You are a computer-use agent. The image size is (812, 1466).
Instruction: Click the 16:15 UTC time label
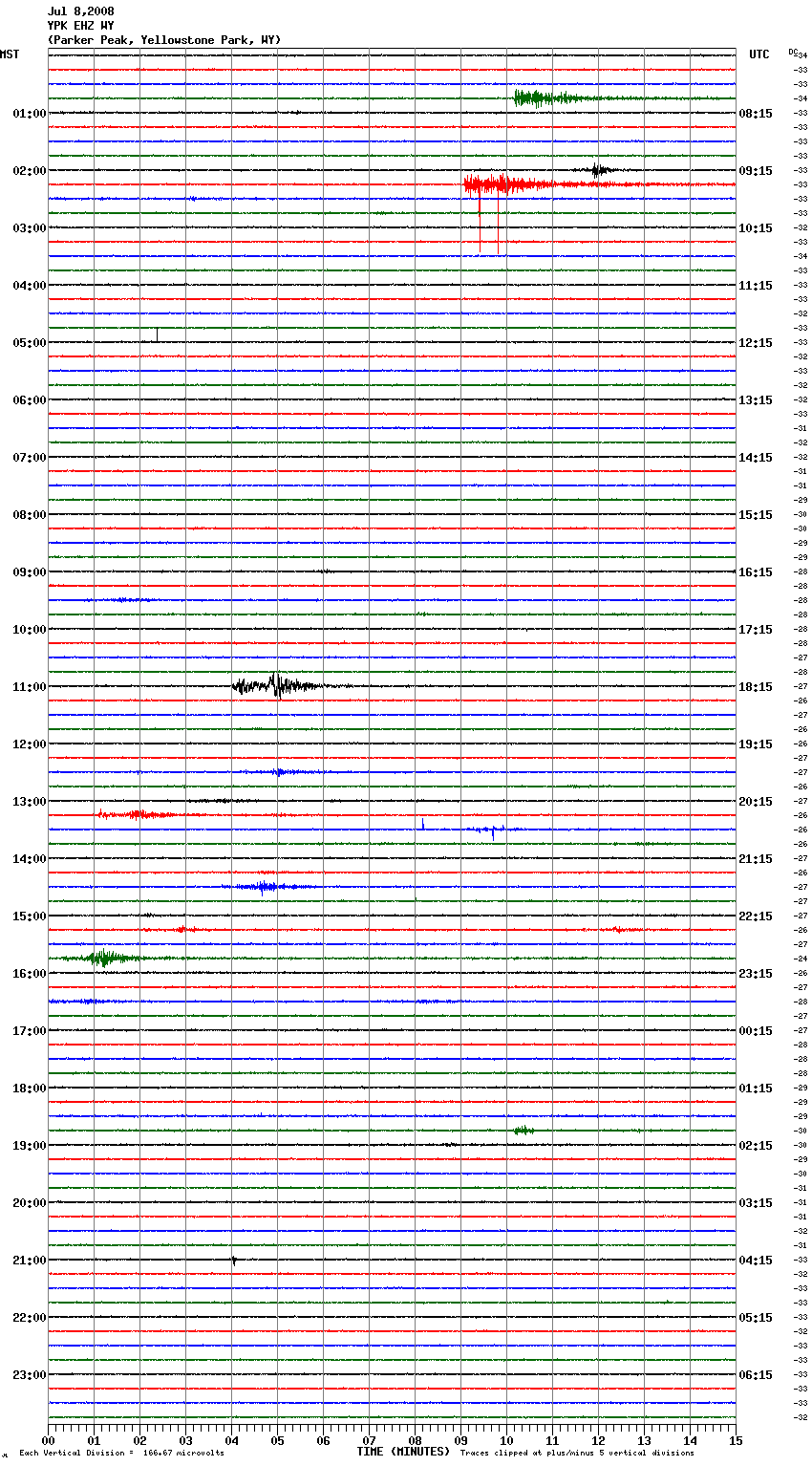tap(756, 572)
